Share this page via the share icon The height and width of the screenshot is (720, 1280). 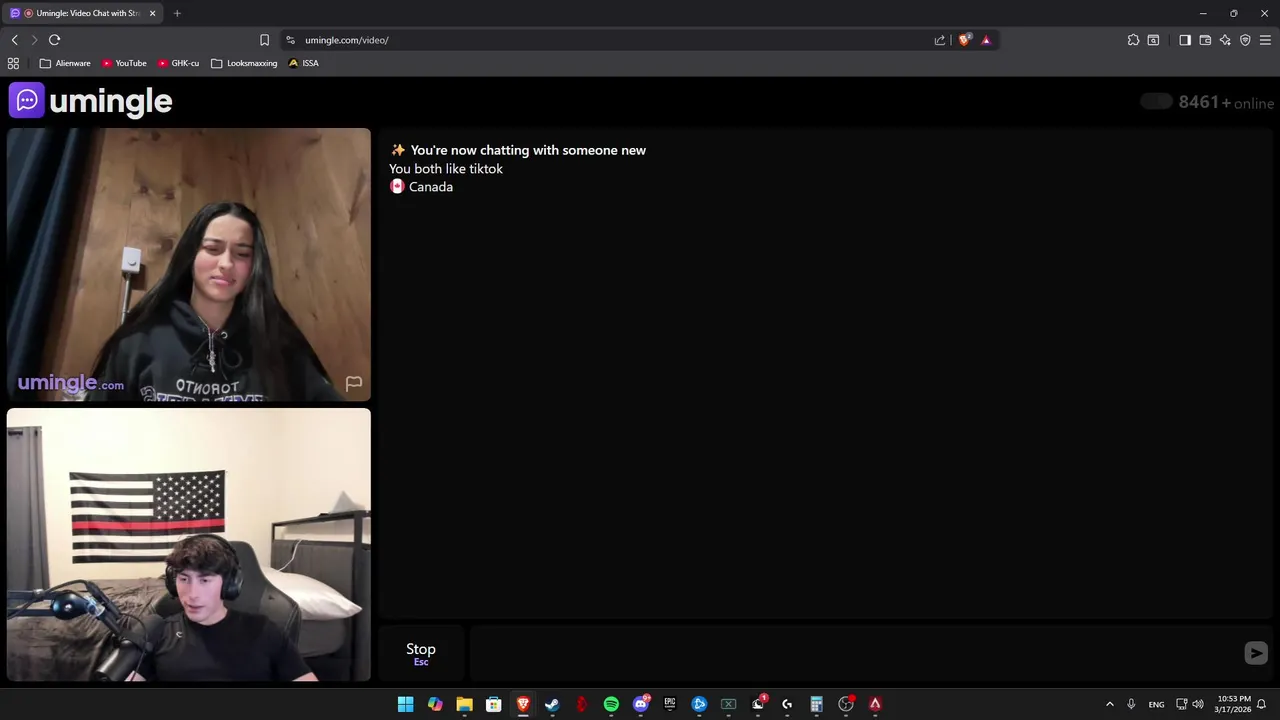[940, 40]
